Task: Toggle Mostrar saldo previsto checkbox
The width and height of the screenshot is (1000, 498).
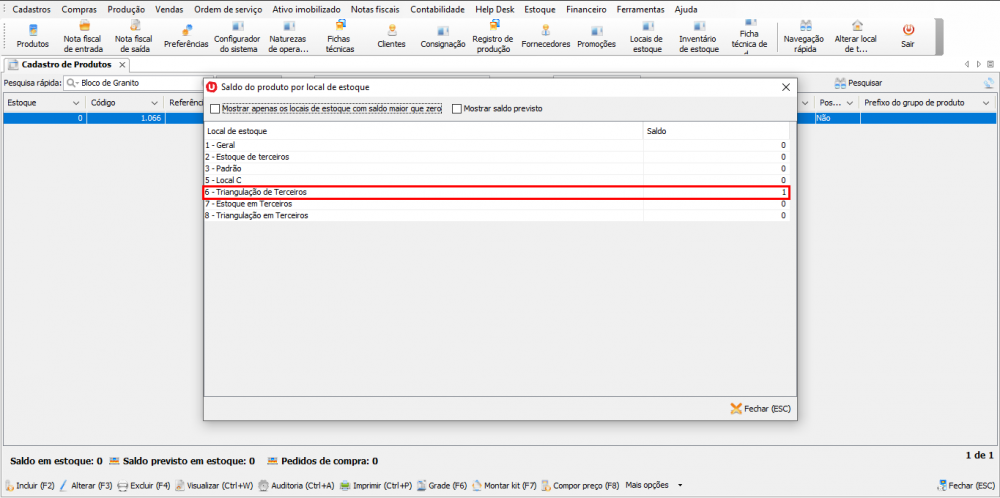Action: [x=458, y=109]
